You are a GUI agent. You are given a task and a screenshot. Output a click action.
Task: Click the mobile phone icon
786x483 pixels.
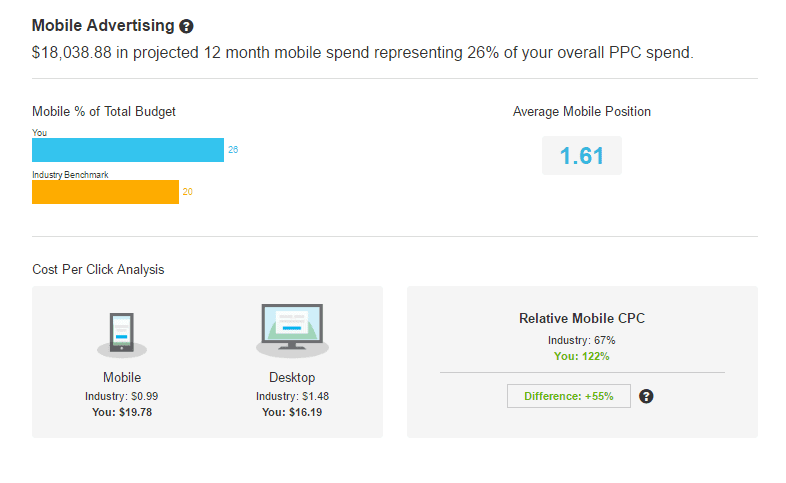click(x=122, y=334)
